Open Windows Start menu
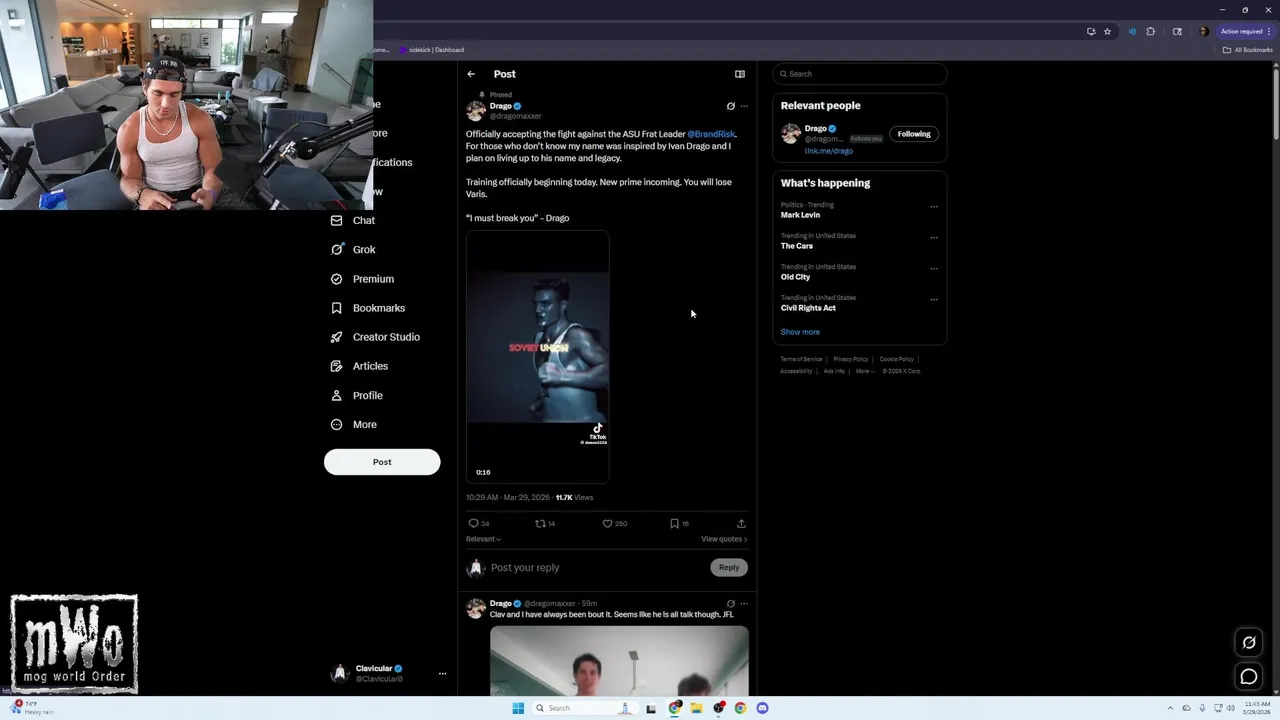The width and height of the screenshot is (1280, 720). [518, 708]
